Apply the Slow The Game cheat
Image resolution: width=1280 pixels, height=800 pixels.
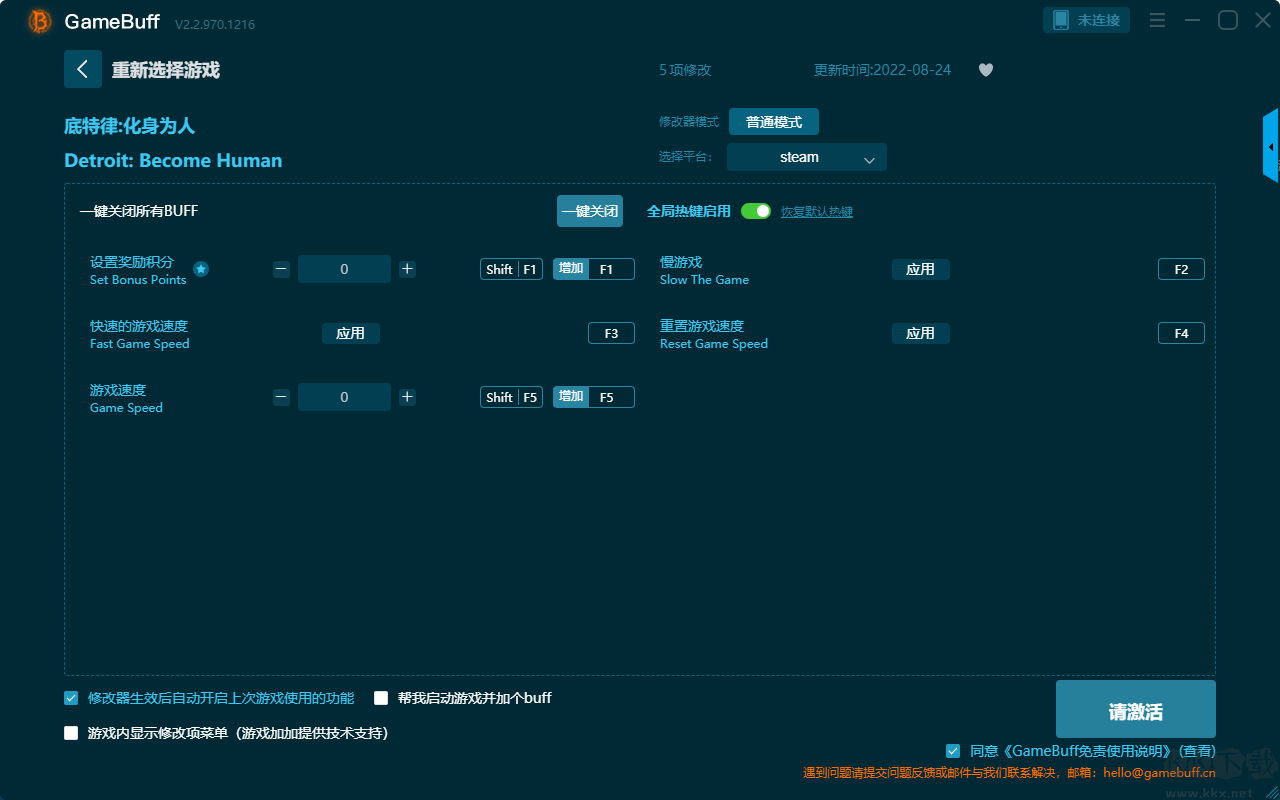(921, 269)
